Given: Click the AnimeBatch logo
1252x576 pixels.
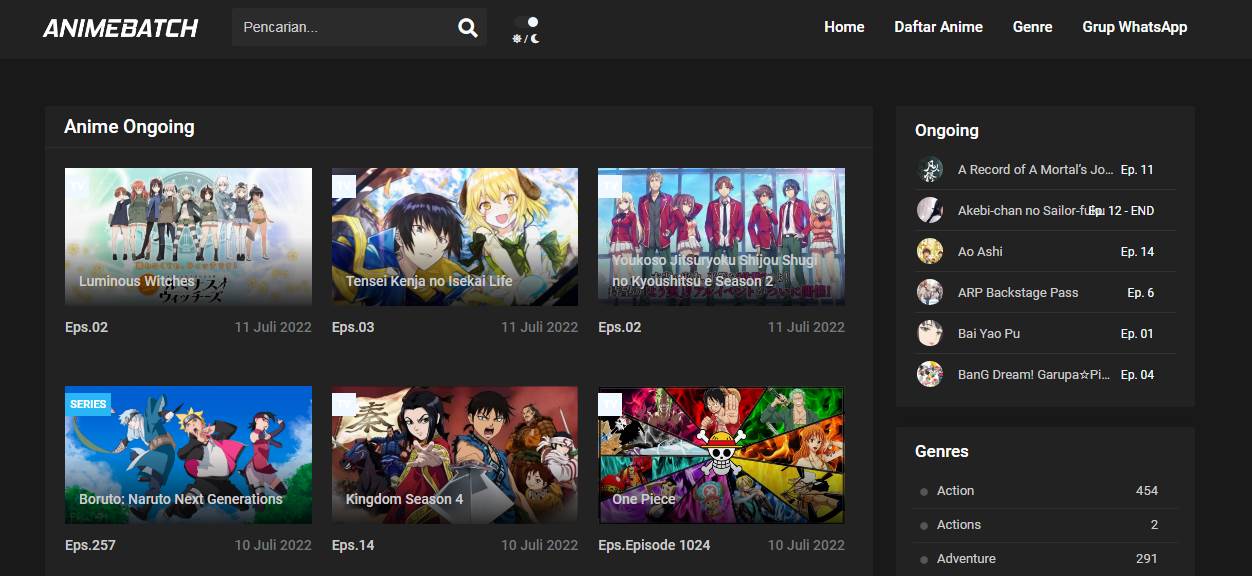Looking at the screenshot, I should coord(121,28).
